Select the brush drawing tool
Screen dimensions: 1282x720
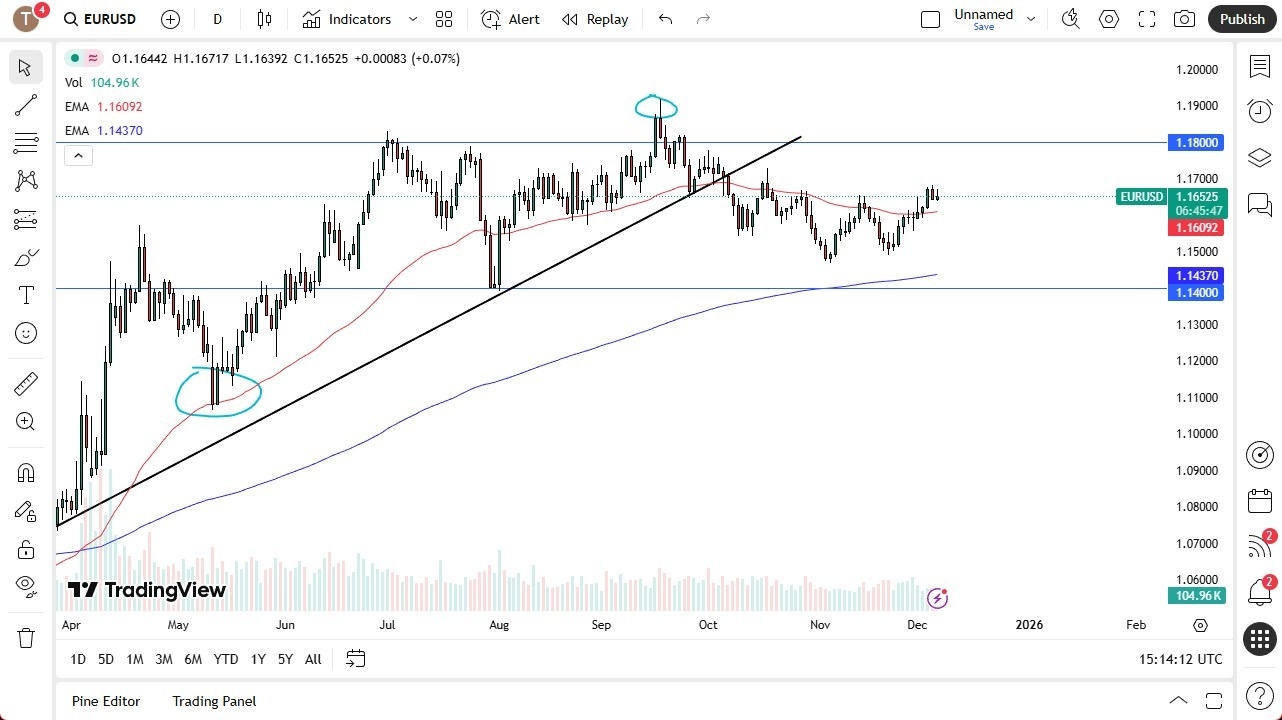[25, 257]
